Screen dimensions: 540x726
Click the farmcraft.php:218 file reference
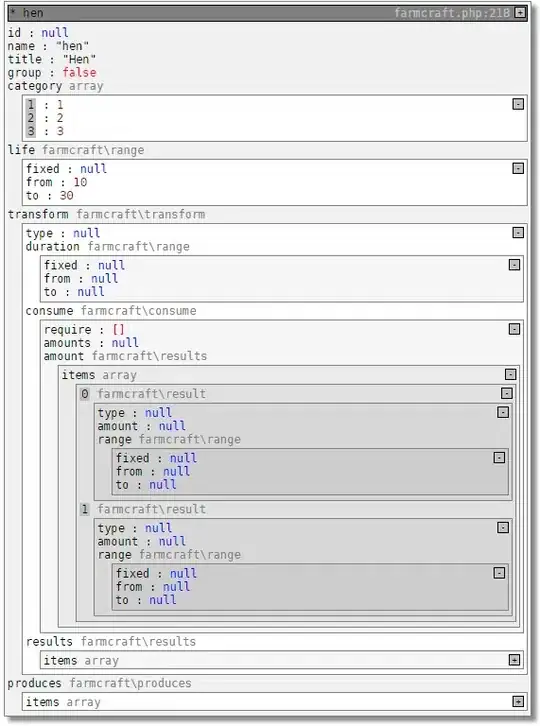(452, 13)
